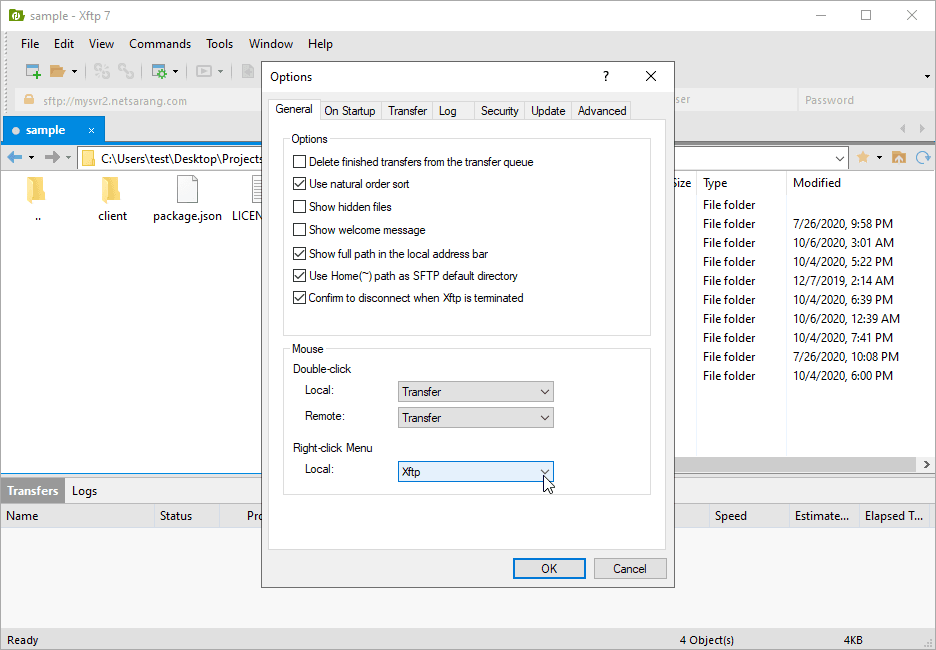
Task: Sort by the Modified column header
Action: (x=859, y=183)
